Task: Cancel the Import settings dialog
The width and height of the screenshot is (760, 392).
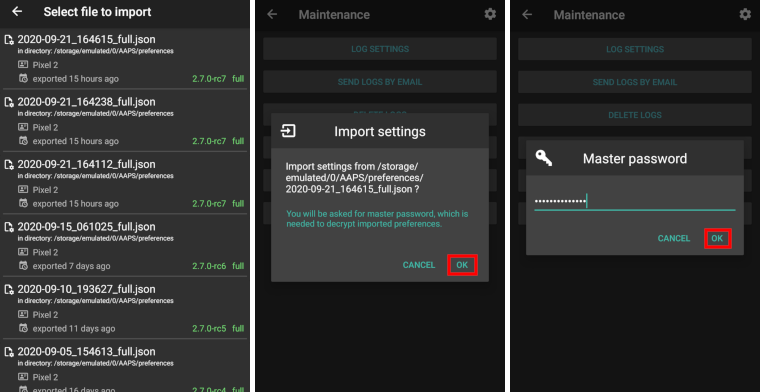Action: pyautogui.click(x=419, y=265)
